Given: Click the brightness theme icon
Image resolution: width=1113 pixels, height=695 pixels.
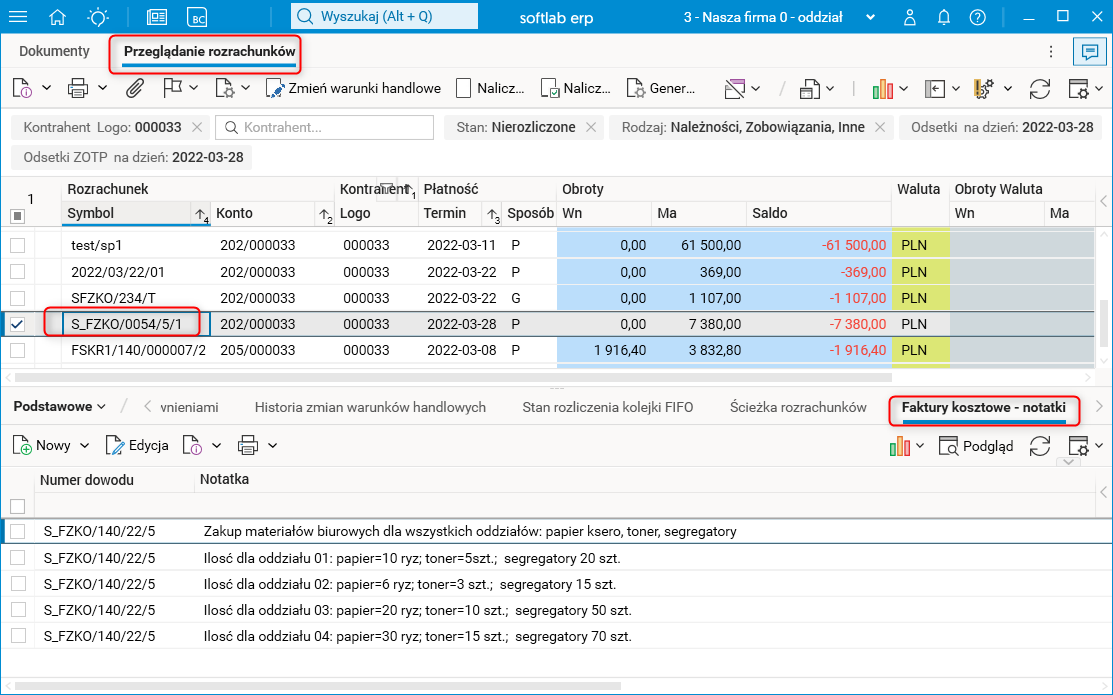Looking at the screenshot, I should click(99, 17).
